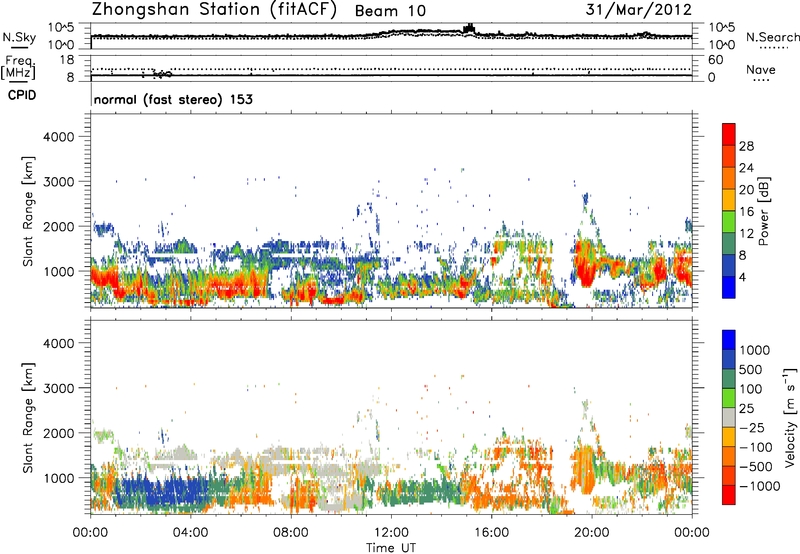Click the "Beam 10" label
The height and width of the screenshot is (554, 800).
click(x=390, y=11)
